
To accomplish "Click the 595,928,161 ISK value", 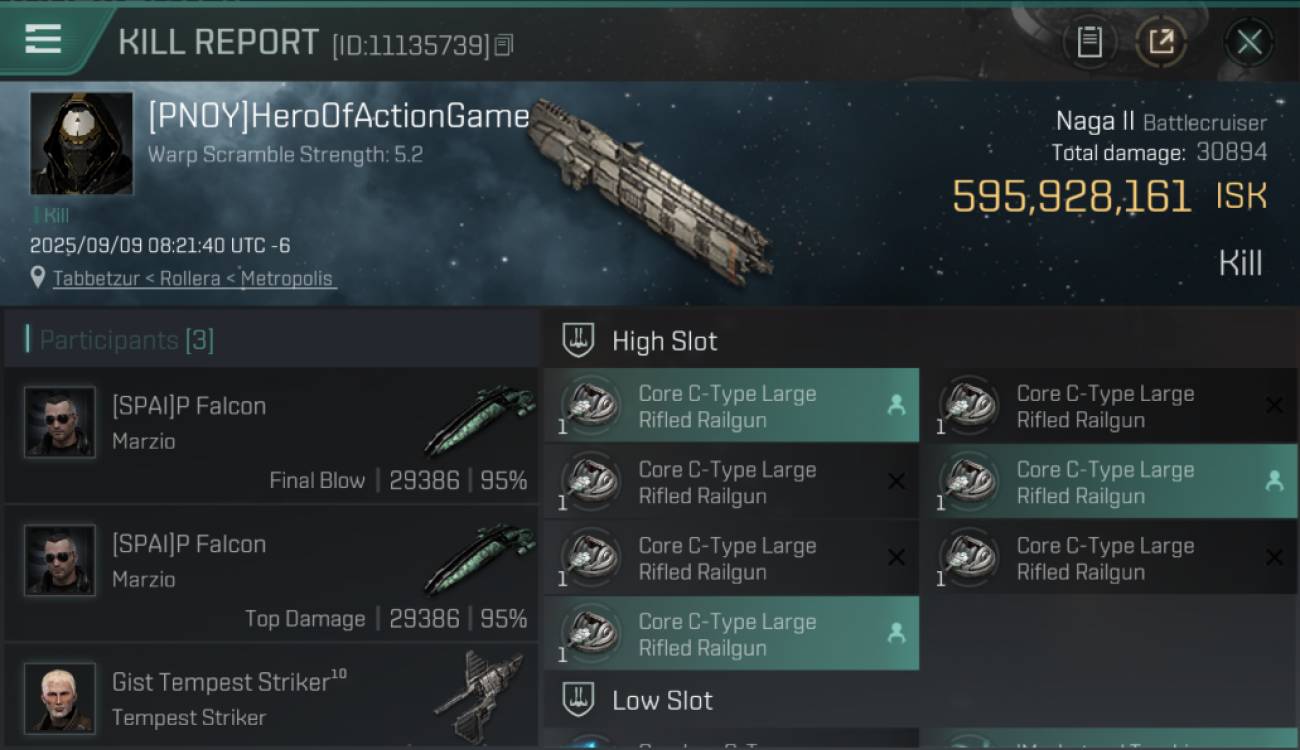I will click(x=1071, y=196).
